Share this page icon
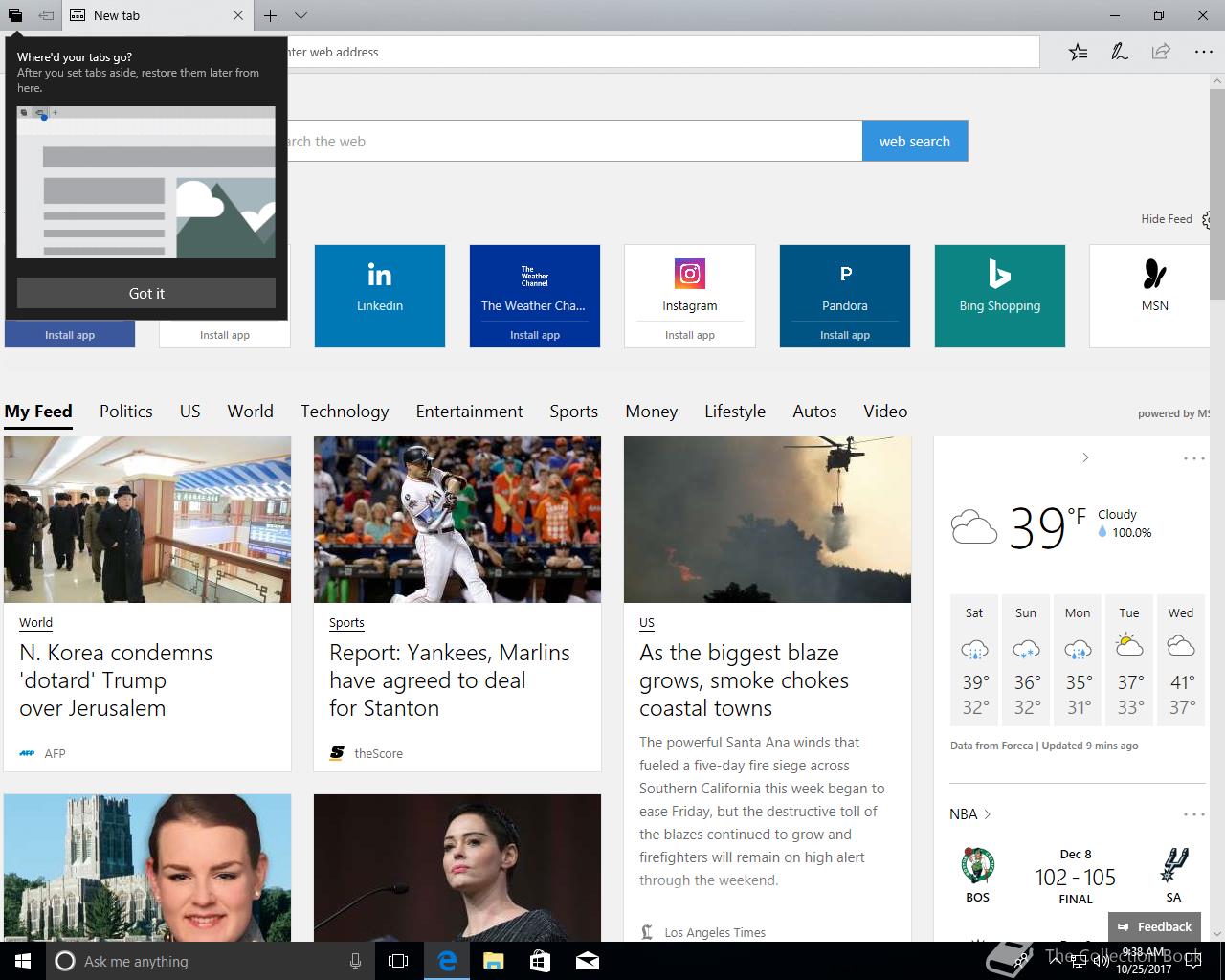This screenshot has height=980, width=1225. (x=1161, y=52)
